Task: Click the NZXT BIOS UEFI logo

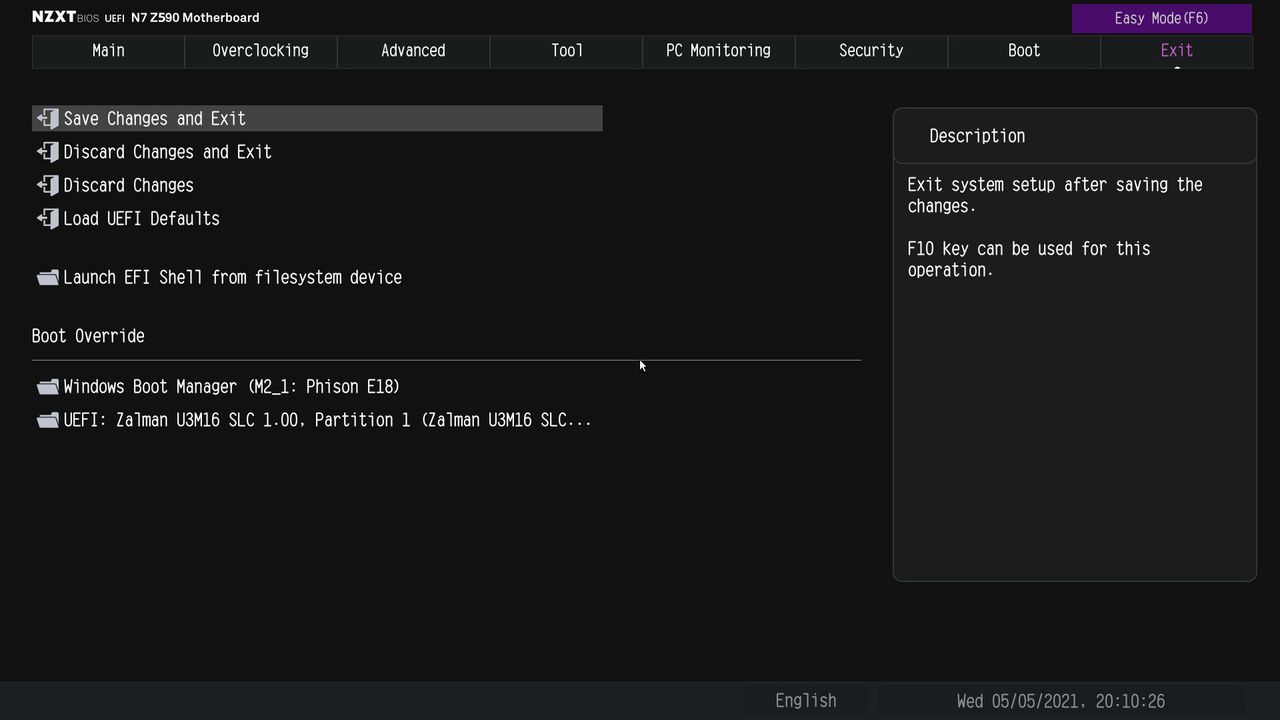Action: (78, 18)
